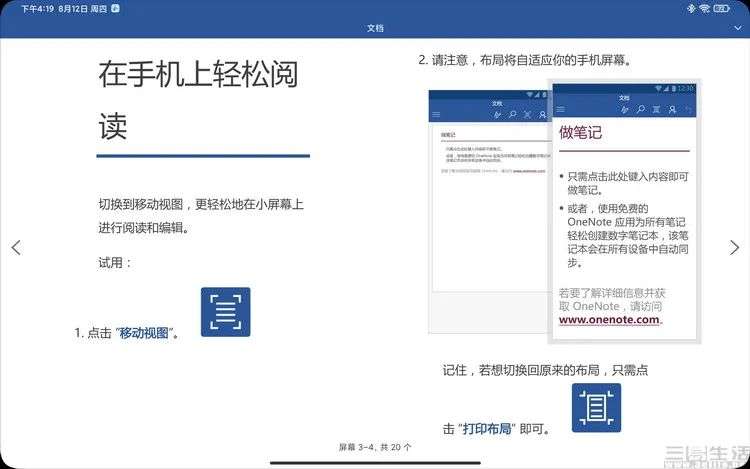Click the 做笔记 heading in phone mockup
The height and width of the screenshot is (469, 750).
click(580, 132)
